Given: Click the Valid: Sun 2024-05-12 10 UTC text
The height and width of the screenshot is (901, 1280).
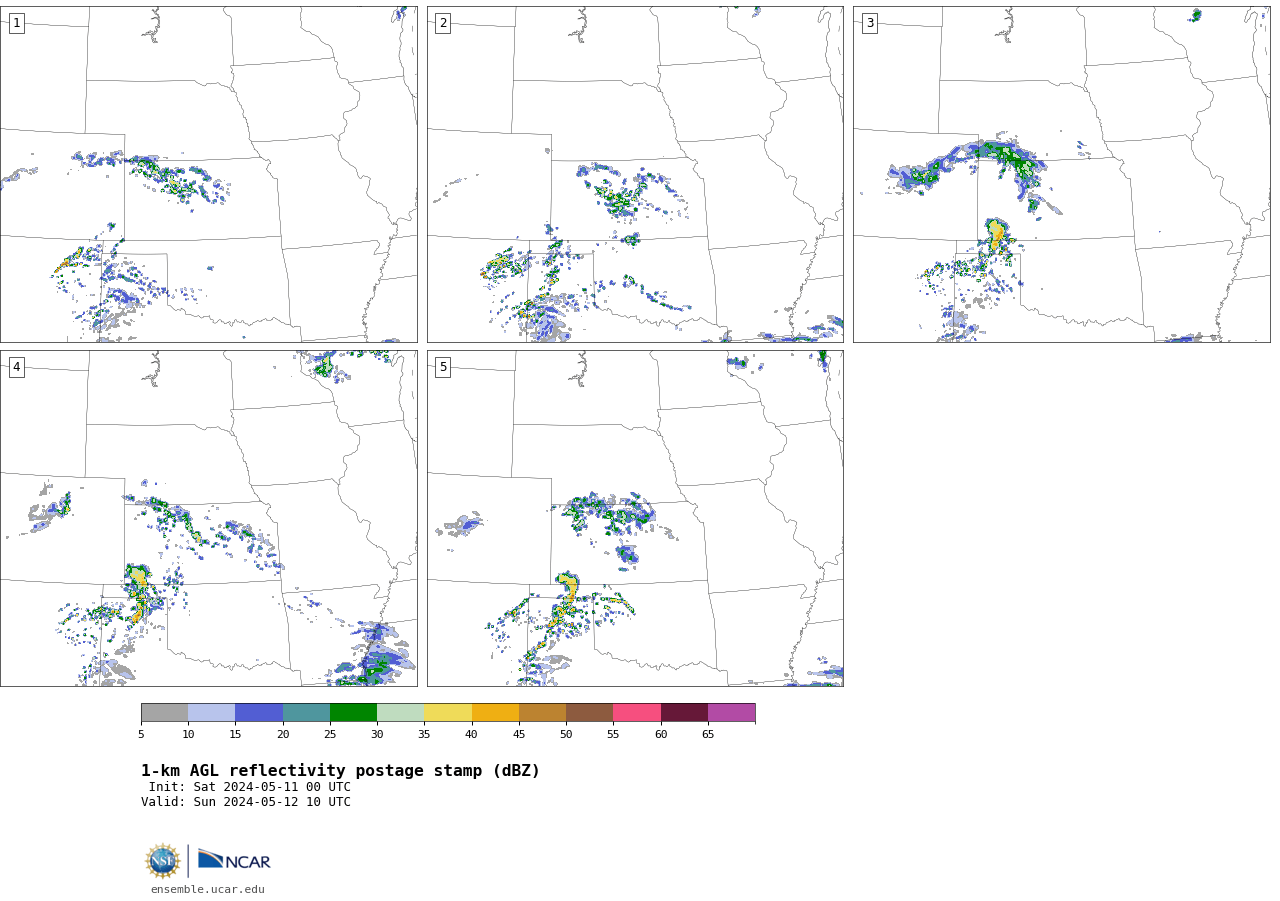Looking at the screenshot, I should pos(246,802).
